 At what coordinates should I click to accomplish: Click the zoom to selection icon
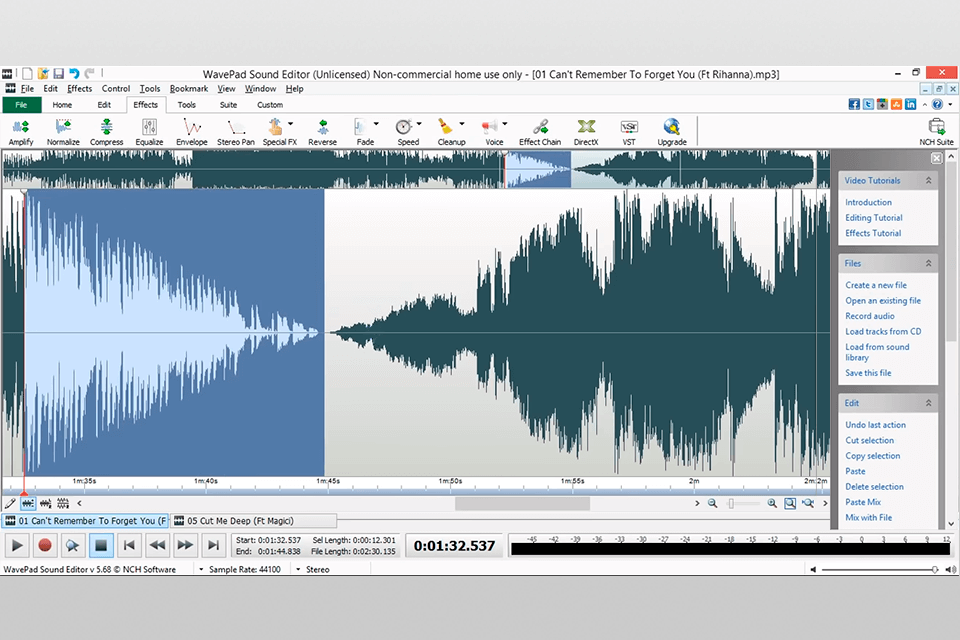tap(790, 503)
